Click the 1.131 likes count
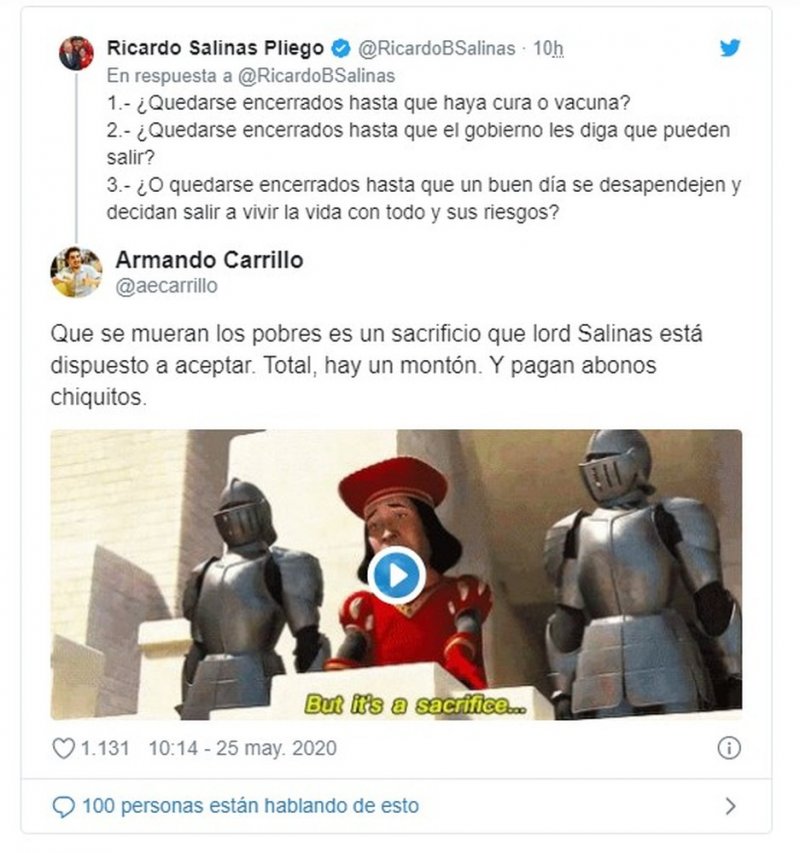The width and height of the screenshot is (800, 853). coord(105,749)
